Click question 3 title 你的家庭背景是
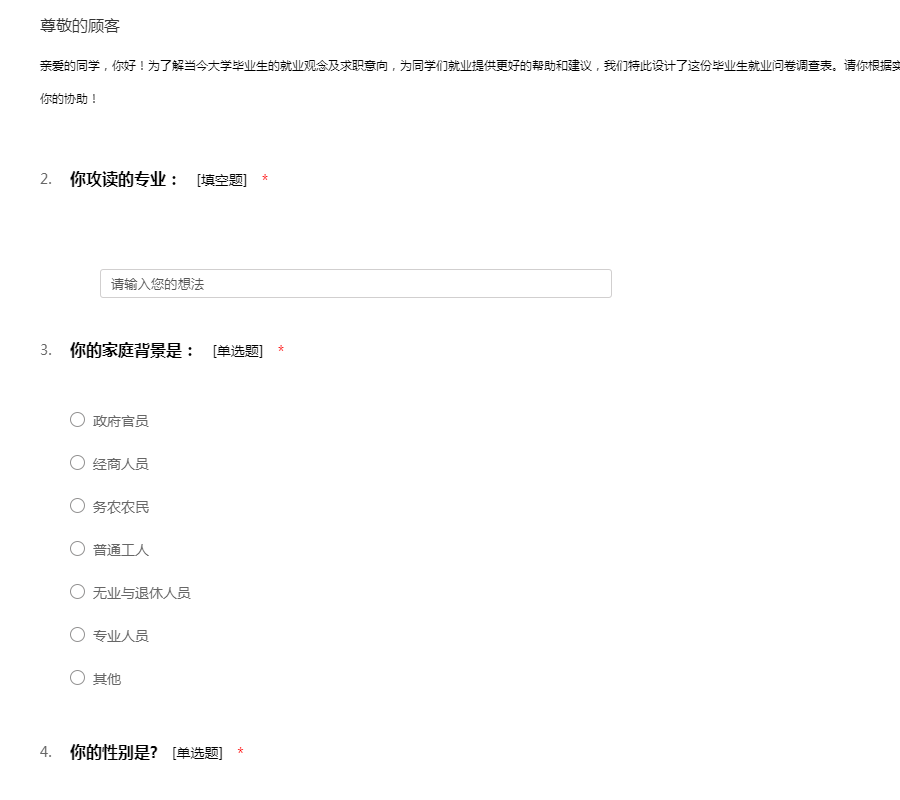 (x=132, y=351)
